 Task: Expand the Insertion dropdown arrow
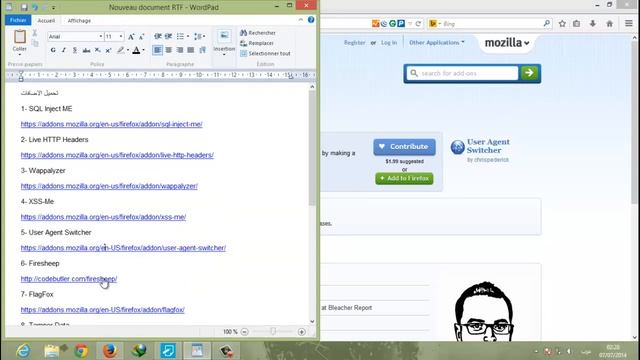(x=224, y=54)
